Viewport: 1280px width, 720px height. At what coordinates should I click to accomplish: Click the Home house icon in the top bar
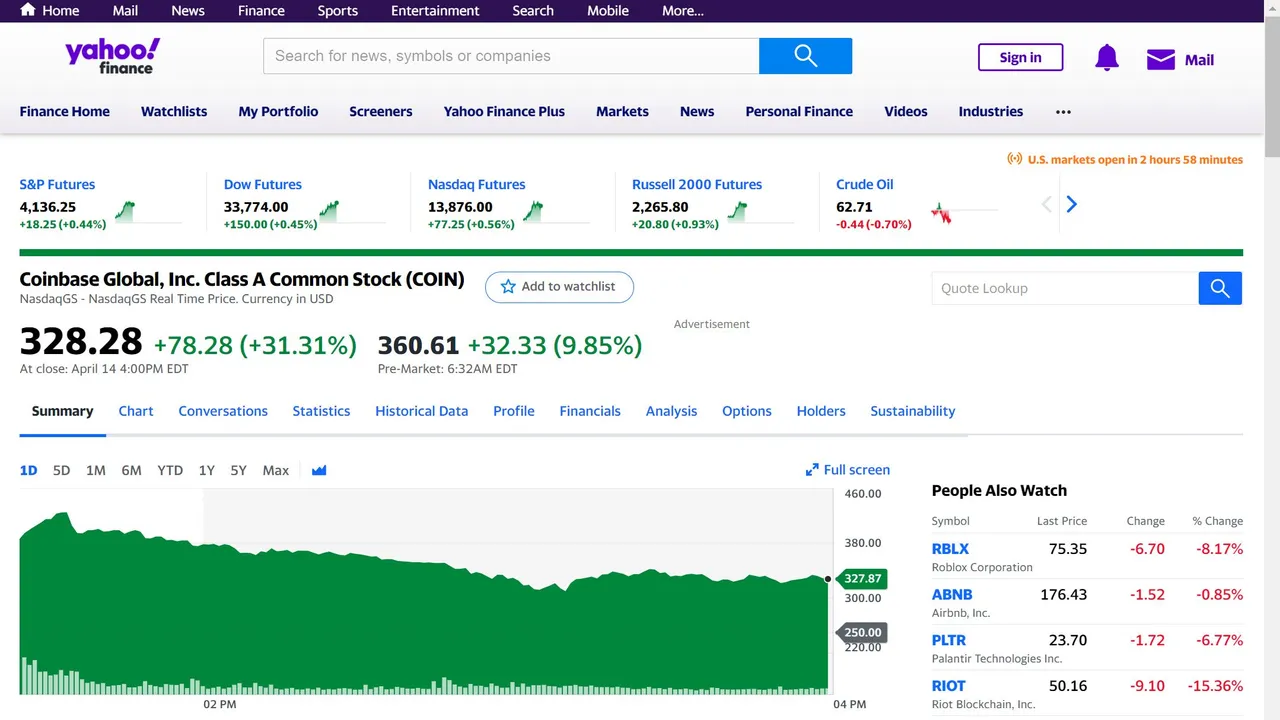pos(28,10)
